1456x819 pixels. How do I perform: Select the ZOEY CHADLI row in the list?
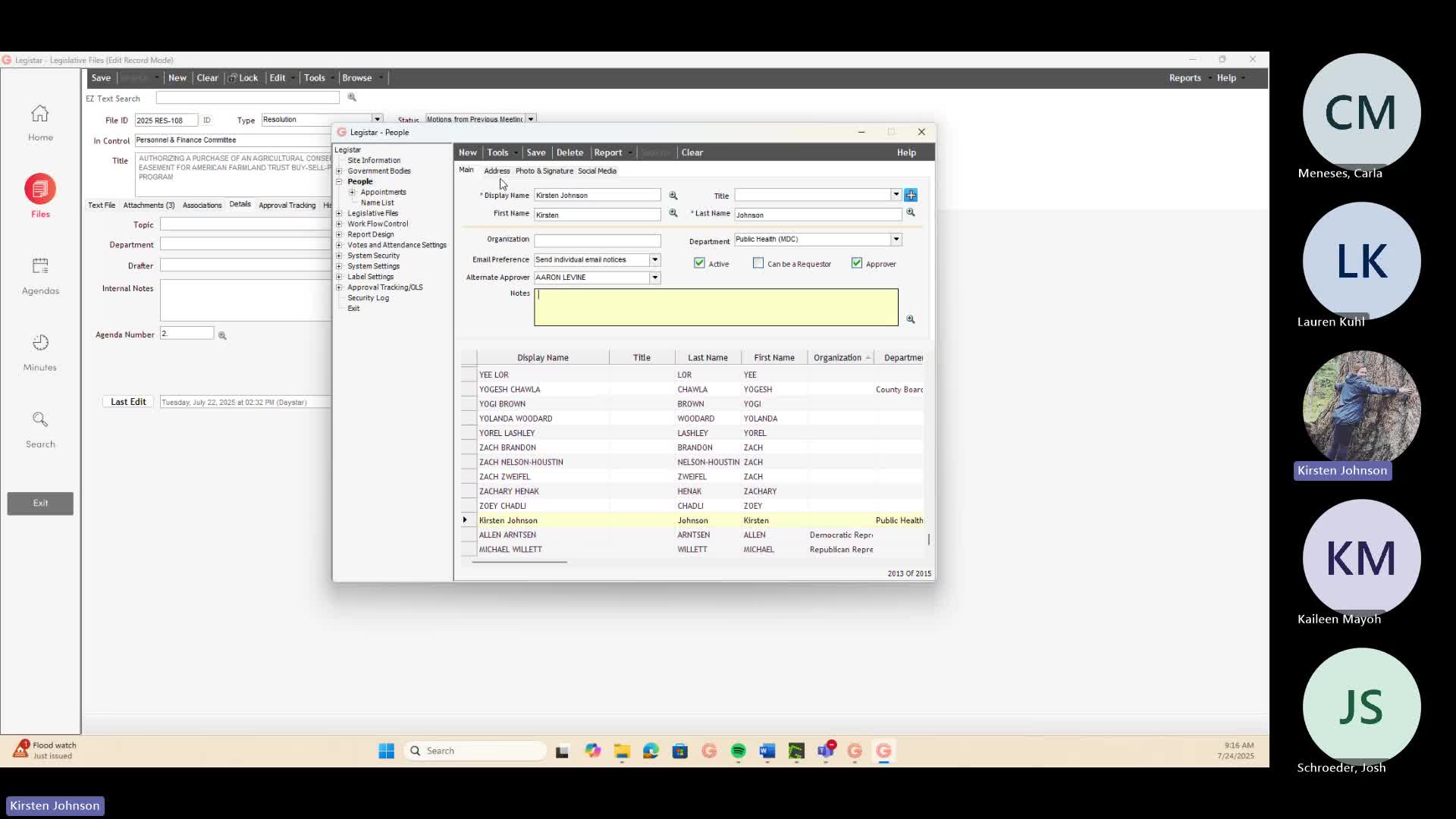pos(692,506)
